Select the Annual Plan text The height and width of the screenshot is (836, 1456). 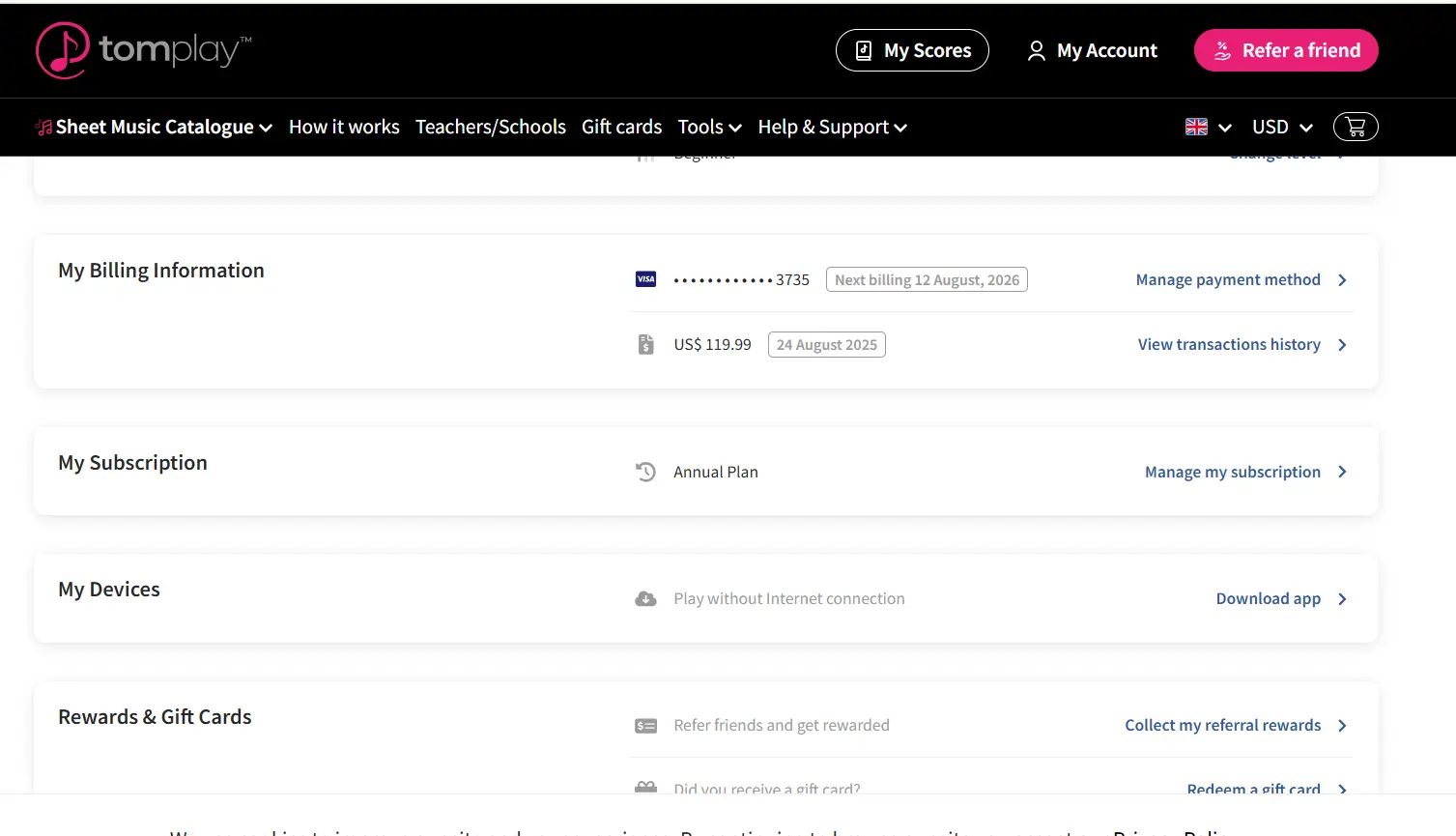[x=716, y=472]
